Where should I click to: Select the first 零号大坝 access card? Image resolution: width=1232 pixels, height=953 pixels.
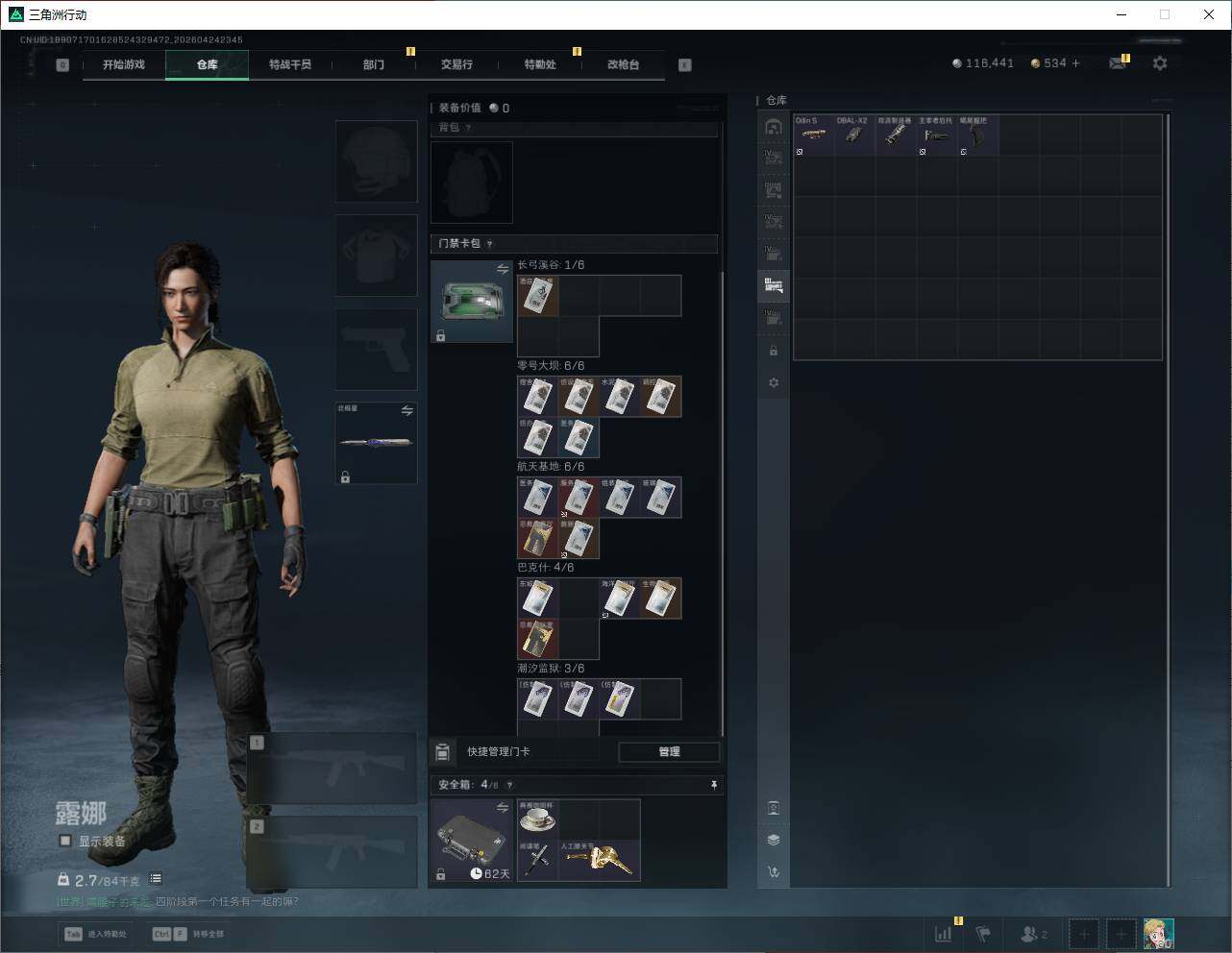[538, 397]
